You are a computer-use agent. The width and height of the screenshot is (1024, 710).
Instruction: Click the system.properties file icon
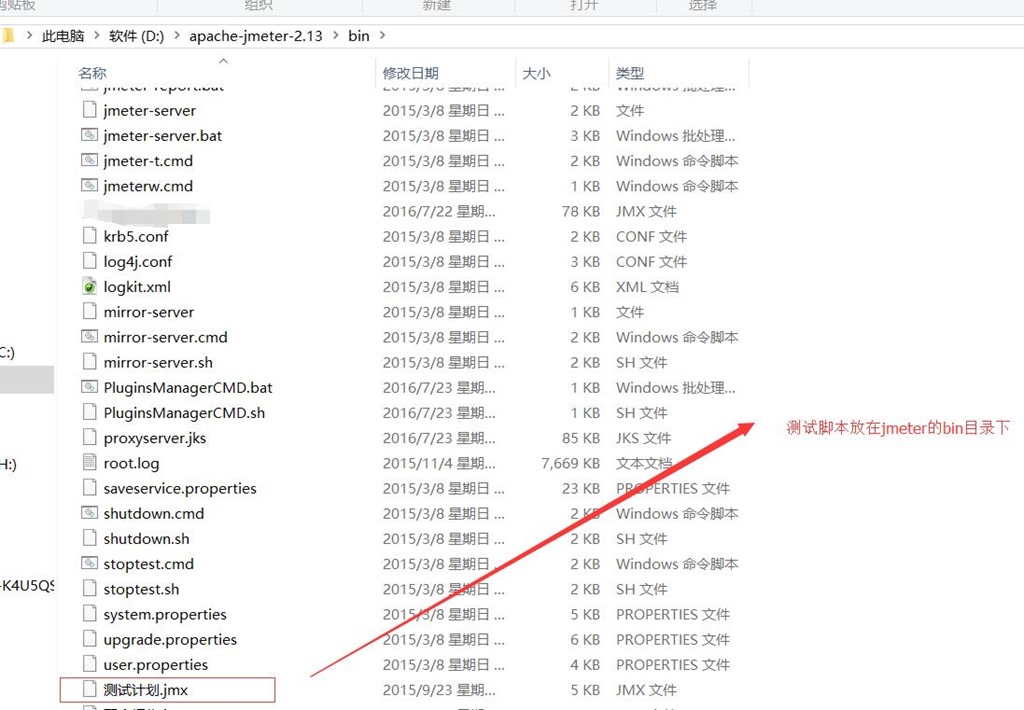coord(89,614)
